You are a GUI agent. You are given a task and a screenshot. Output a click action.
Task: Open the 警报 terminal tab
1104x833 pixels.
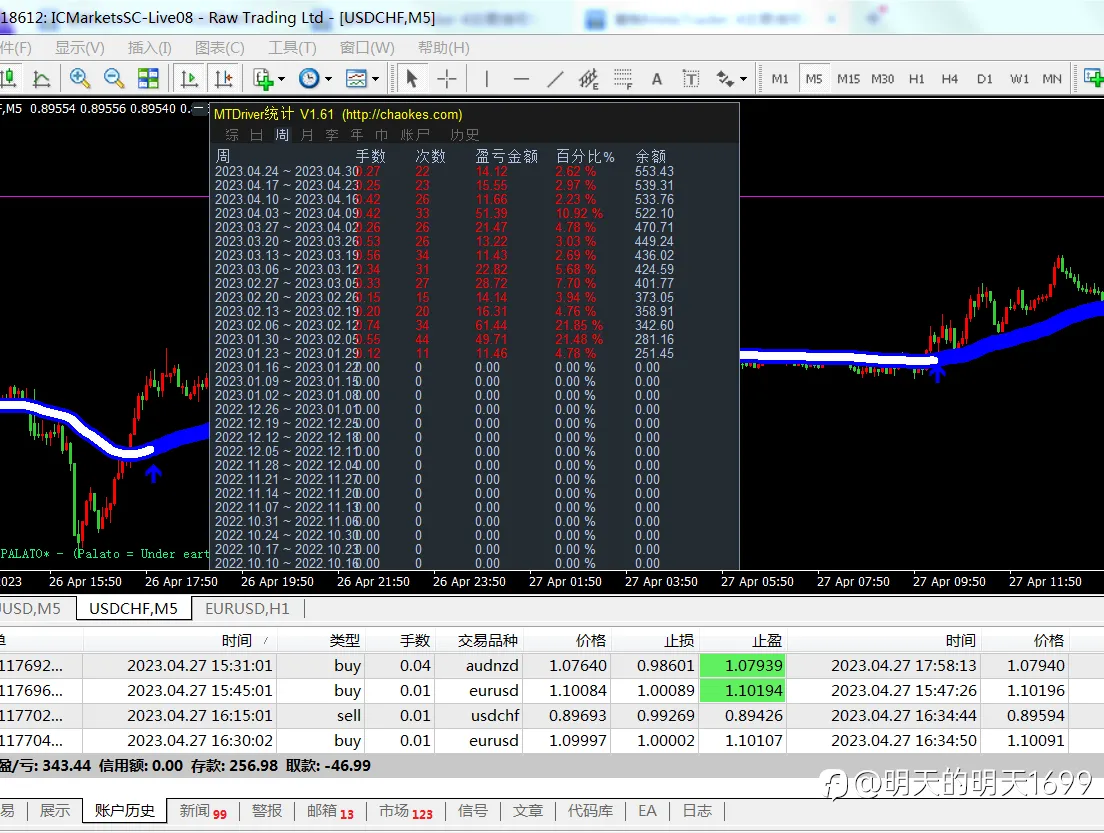[267, 810]
